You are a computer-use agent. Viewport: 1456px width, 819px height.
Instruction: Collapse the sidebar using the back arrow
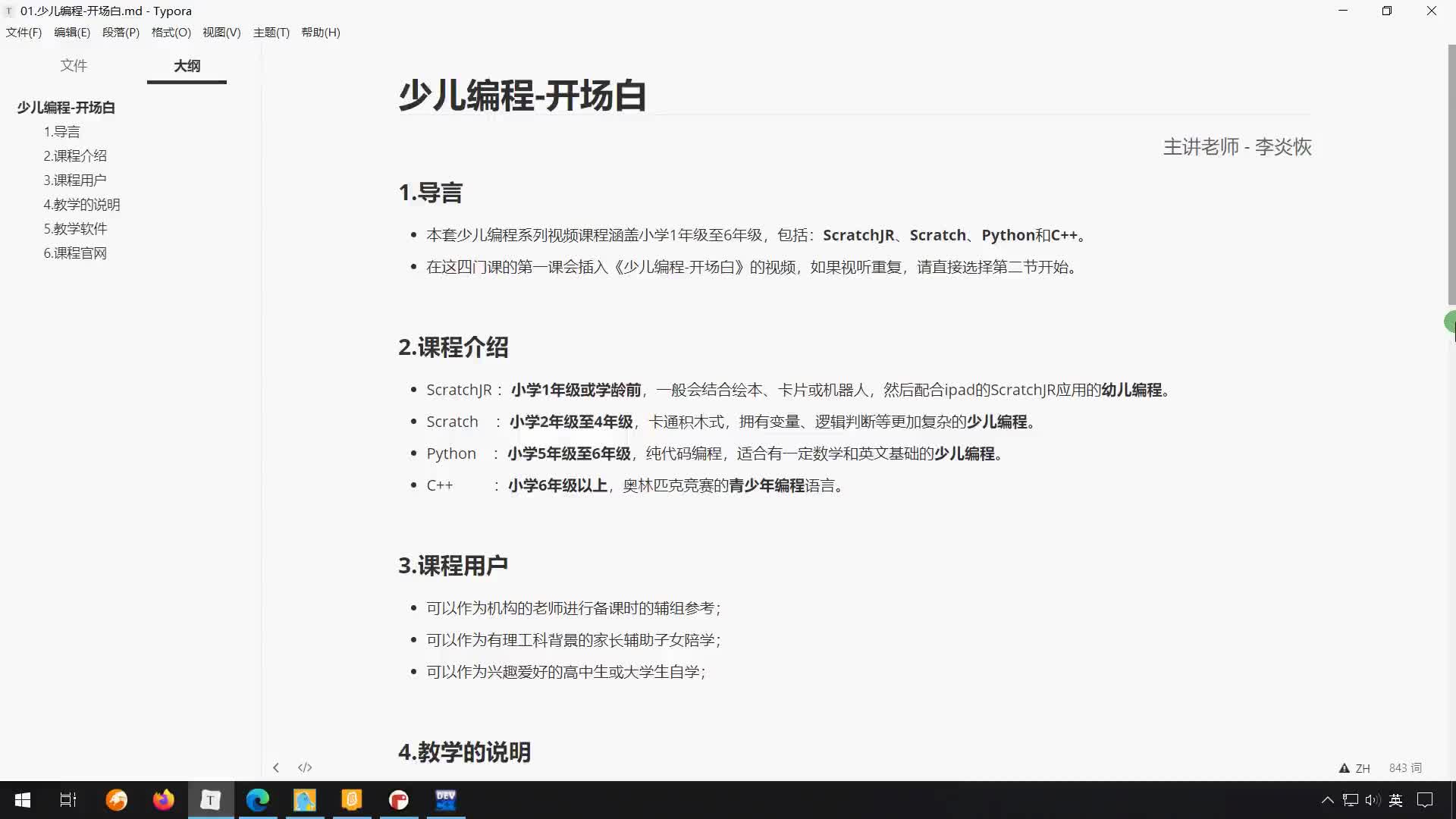(276, 767)
